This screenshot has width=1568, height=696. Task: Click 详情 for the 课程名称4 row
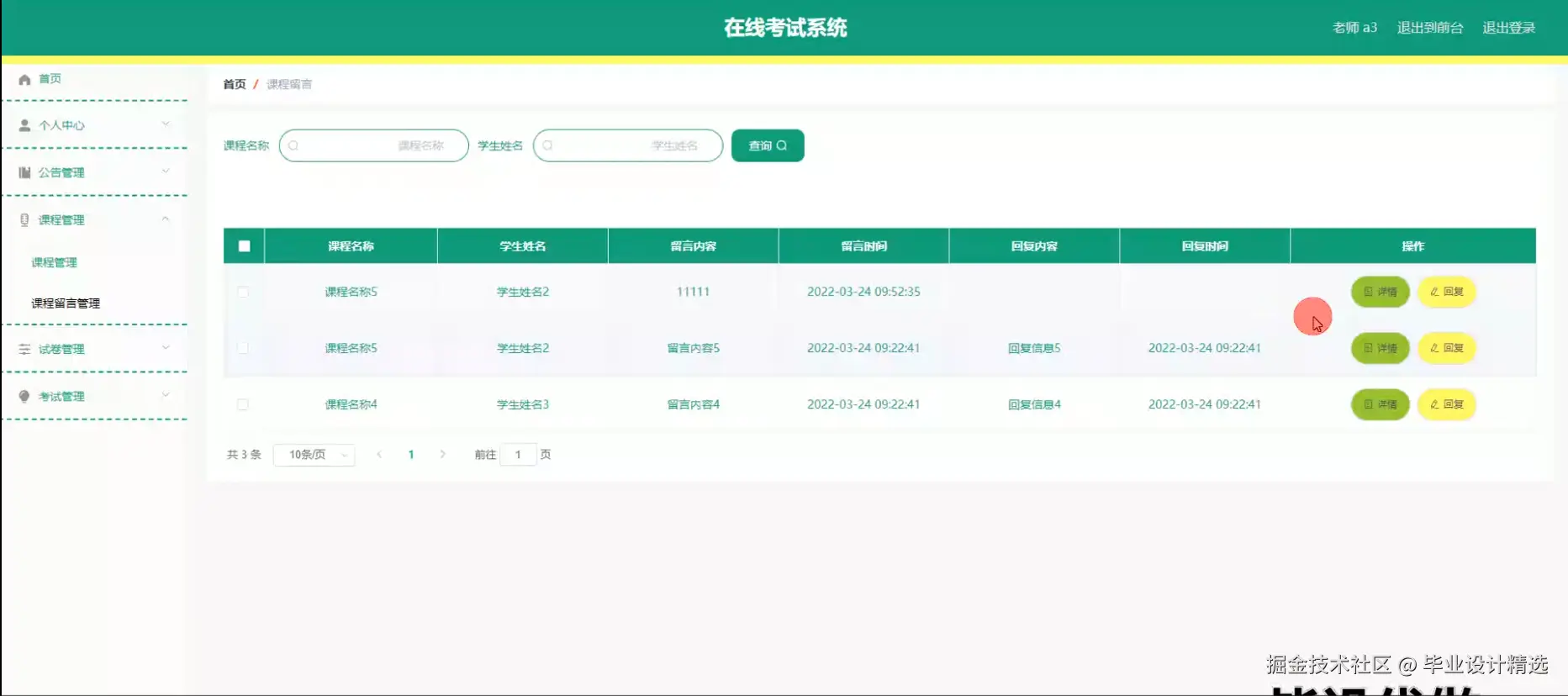1380,404
